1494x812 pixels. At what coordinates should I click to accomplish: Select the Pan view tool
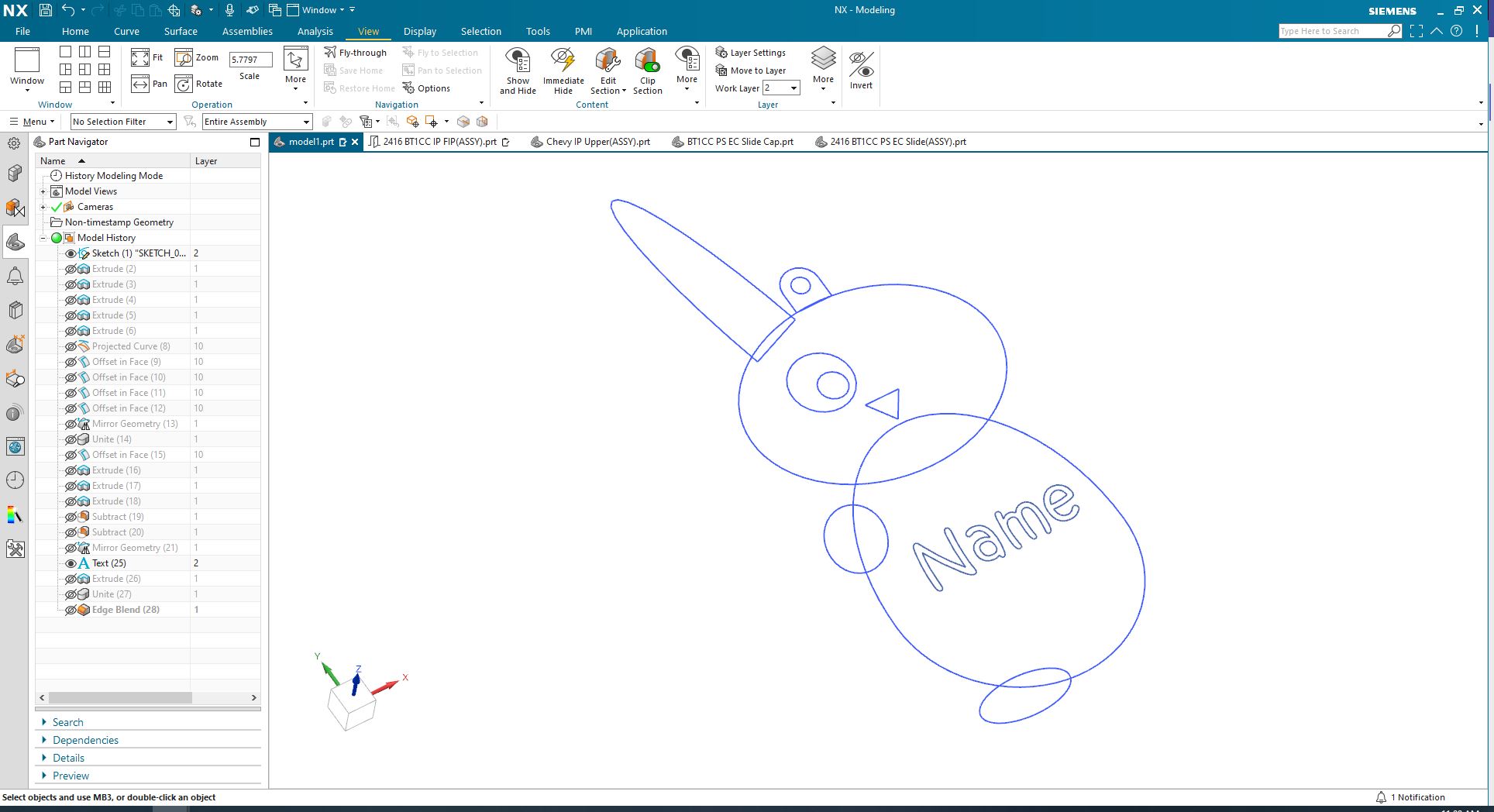tap(140, 84)
